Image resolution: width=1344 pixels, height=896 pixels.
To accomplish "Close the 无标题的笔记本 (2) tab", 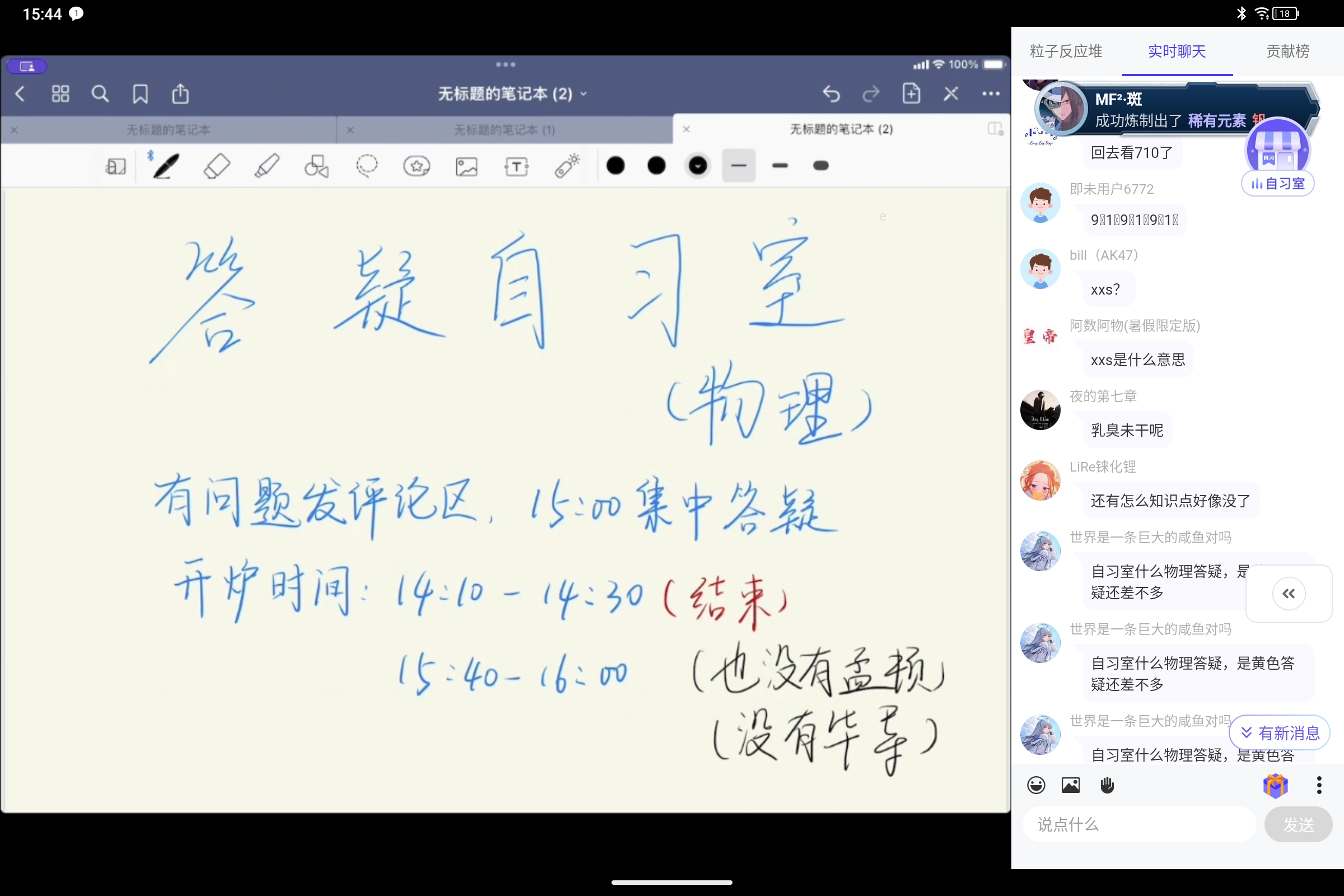I will tap(687, 129).
